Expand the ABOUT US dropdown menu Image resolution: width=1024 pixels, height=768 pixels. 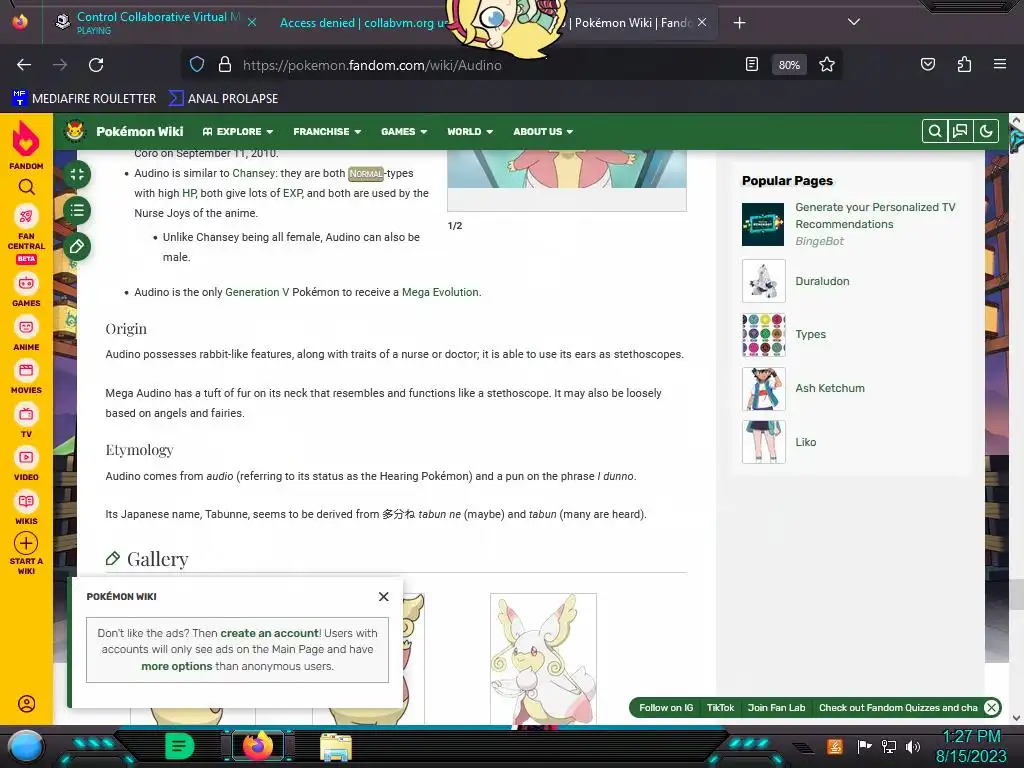[x=543, y=131]
